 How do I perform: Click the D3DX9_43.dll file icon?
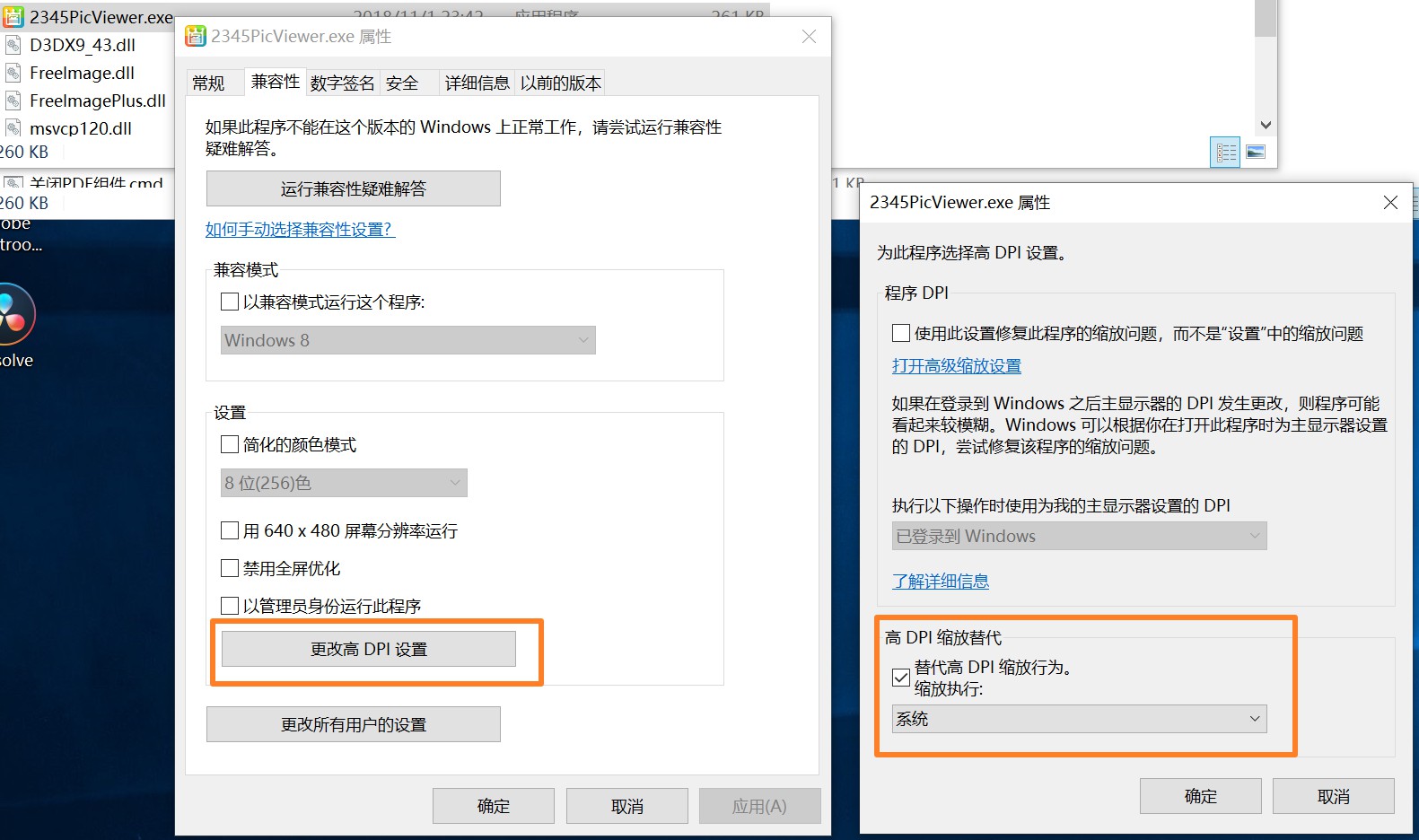coord(13,45)
